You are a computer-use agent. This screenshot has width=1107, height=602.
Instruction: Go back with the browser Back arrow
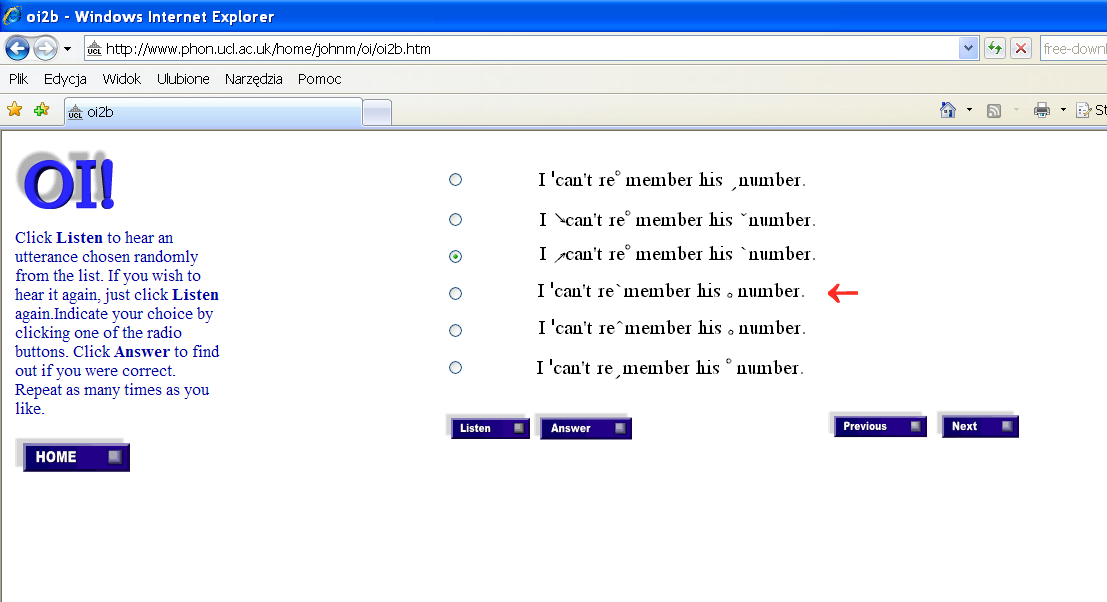(x=18, y=49)
